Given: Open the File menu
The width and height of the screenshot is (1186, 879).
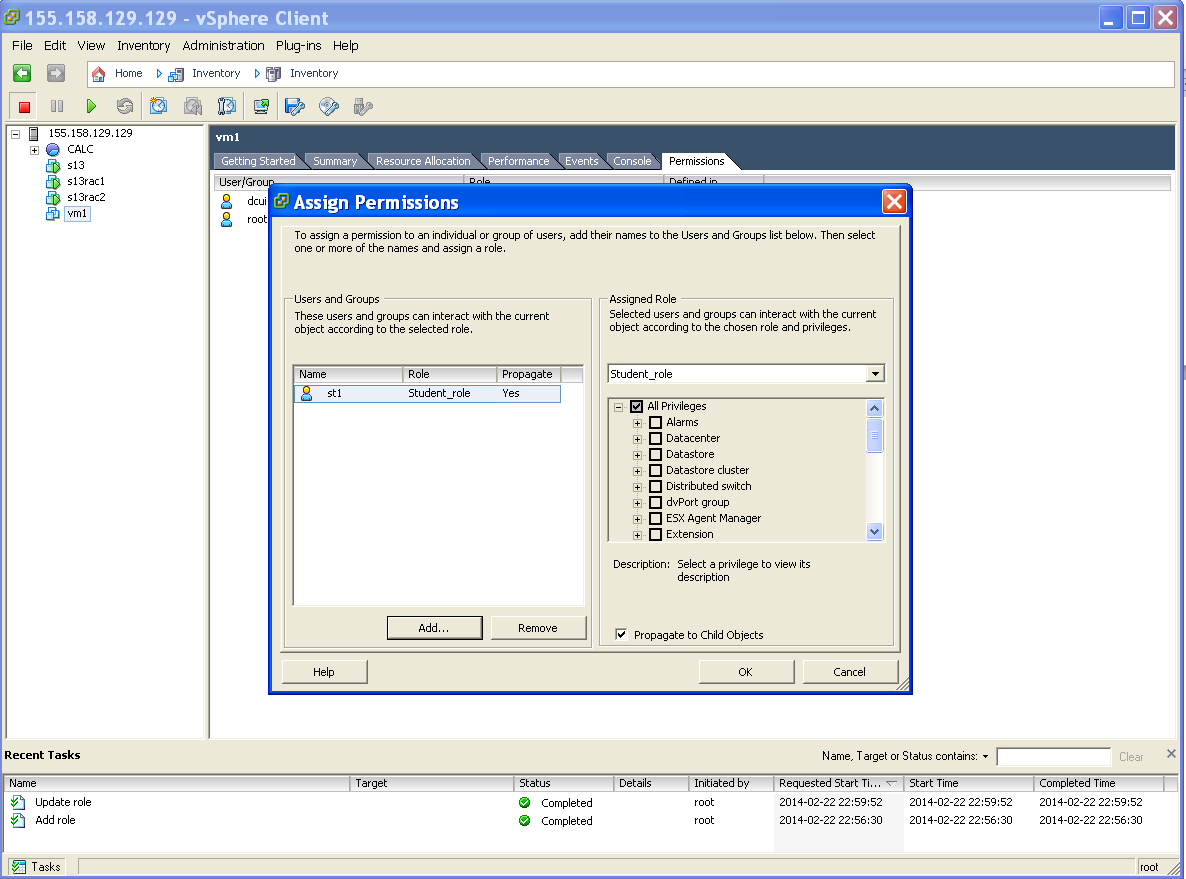Looking at the screenshot, I should click(x=22, y=45).
